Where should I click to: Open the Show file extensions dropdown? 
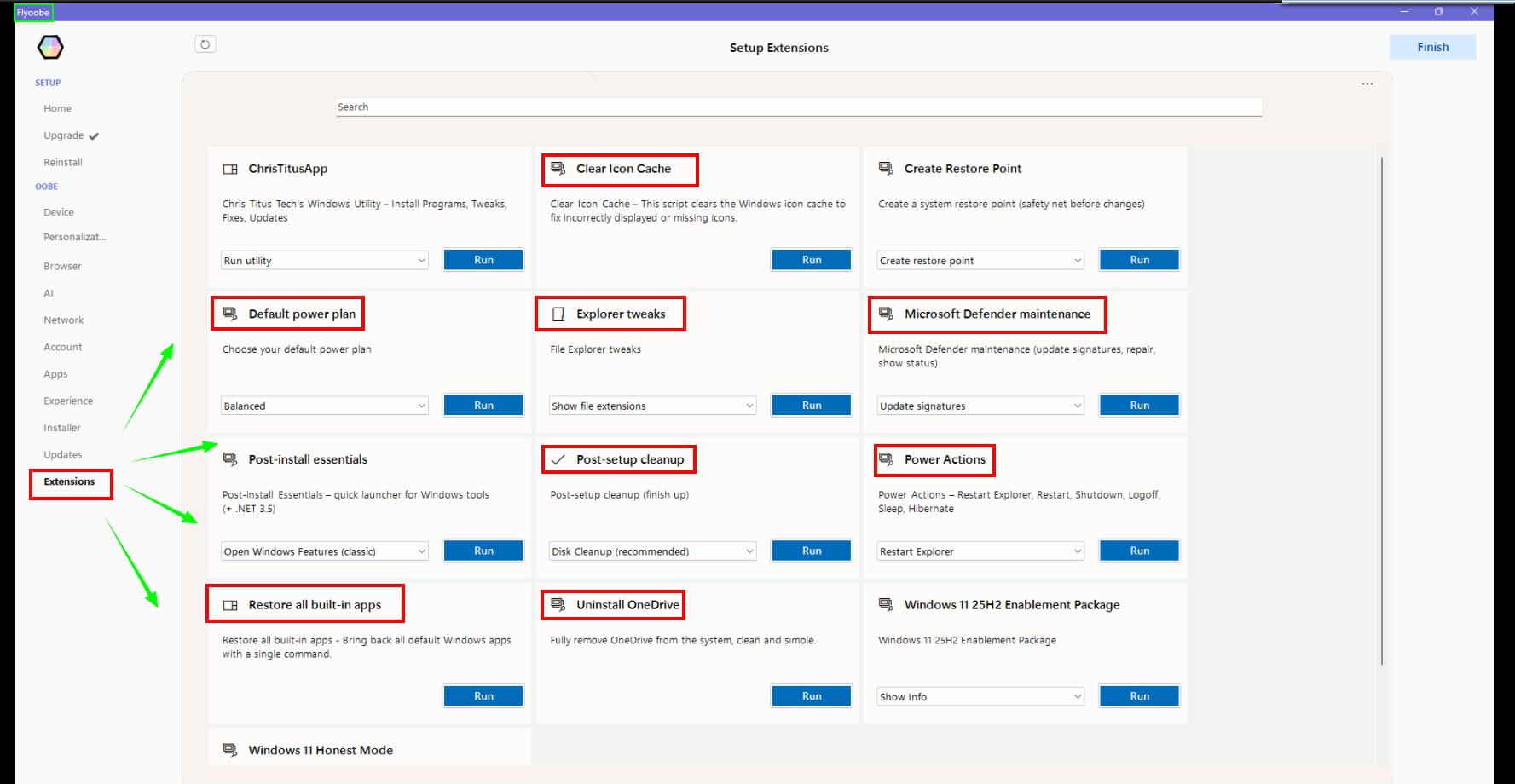point(652,406)
